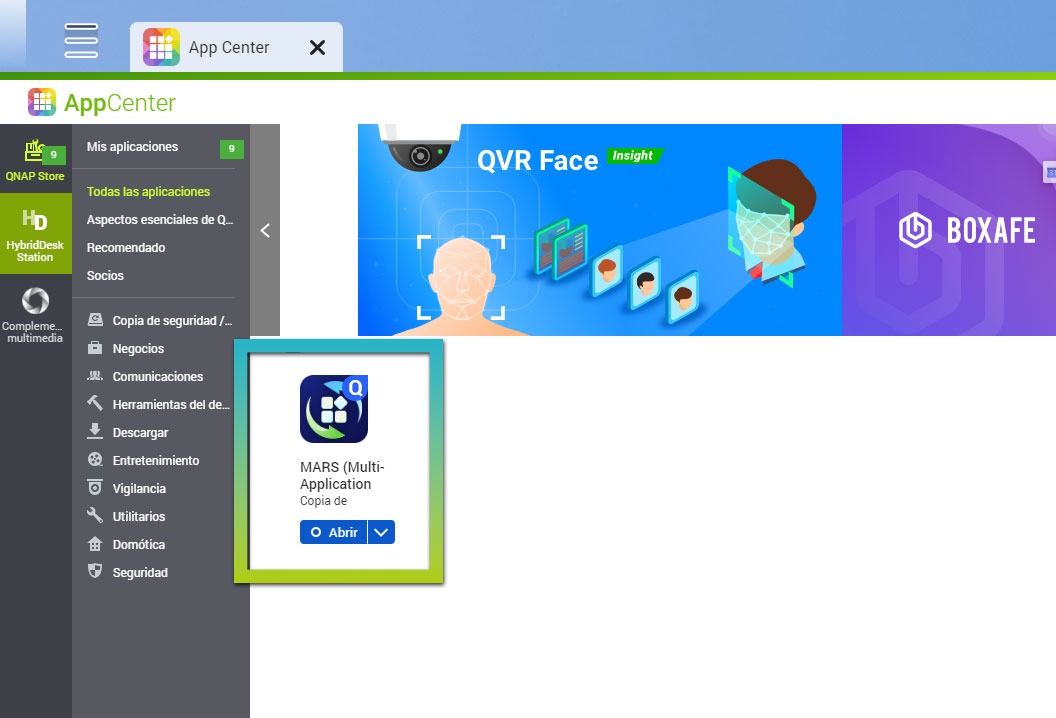Open the Comunicaciones category
This screenshot has height=718, width=1056.
[158, 377]
